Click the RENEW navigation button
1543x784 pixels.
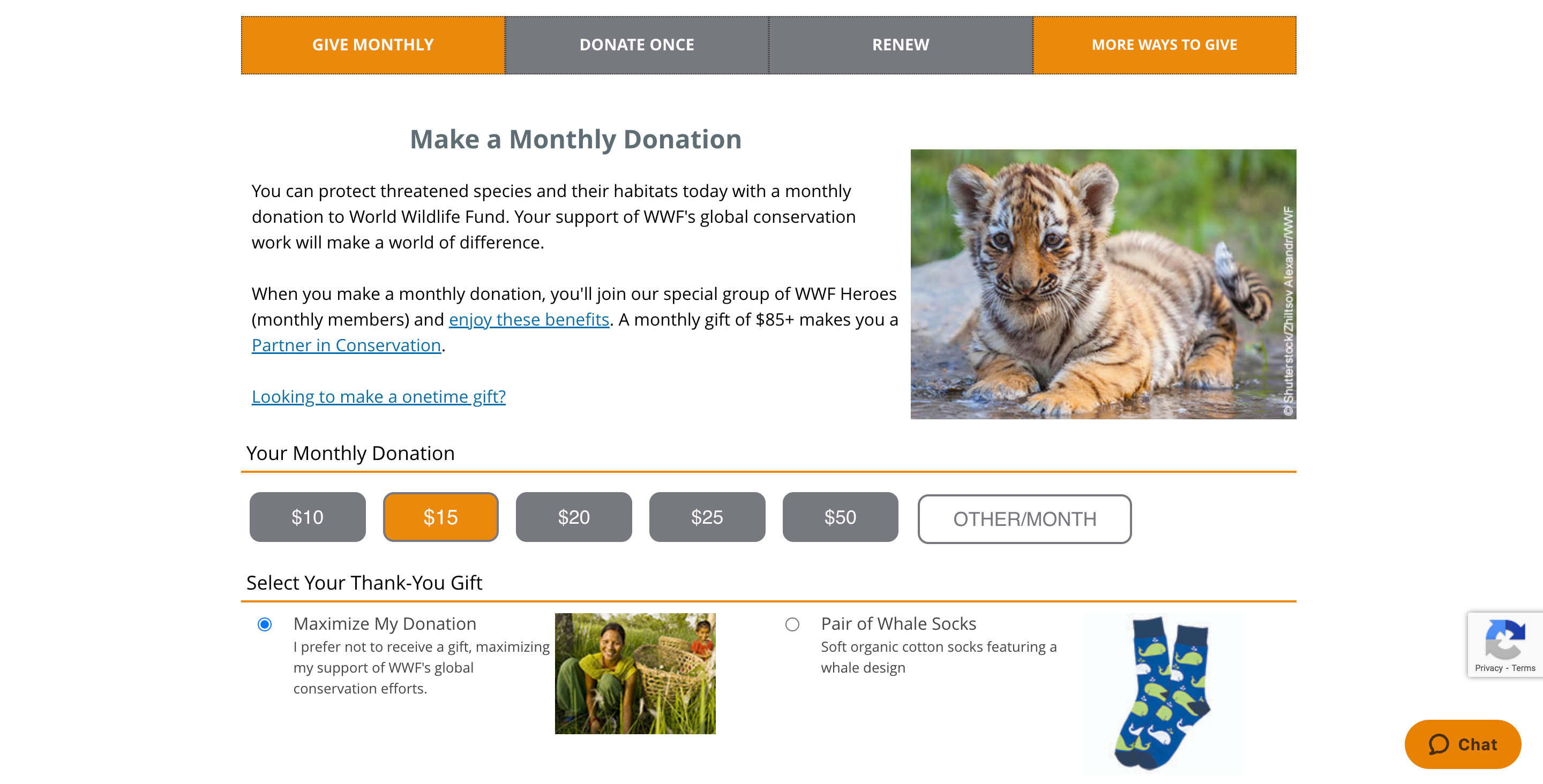tap(900, 44)
